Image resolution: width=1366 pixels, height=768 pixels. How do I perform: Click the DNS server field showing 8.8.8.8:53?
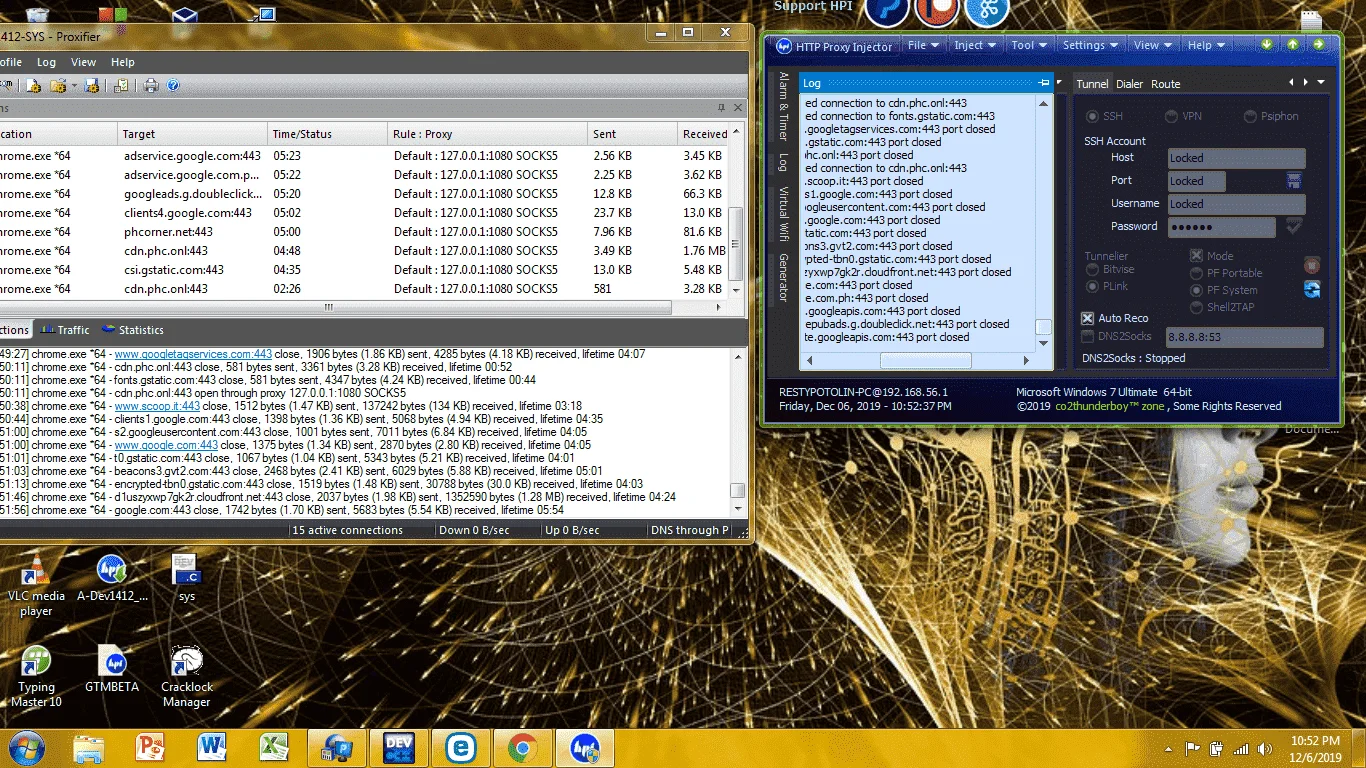pos(1245,338)
